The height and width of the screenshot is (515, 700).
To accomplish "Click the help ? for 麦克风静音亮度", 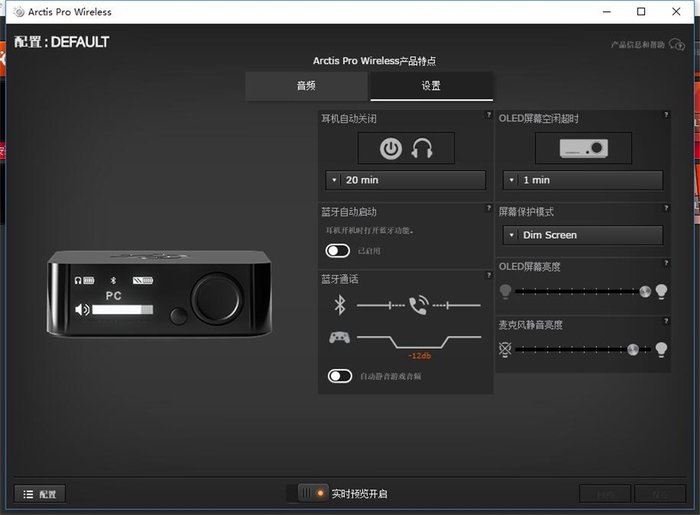I will [666, 321].
